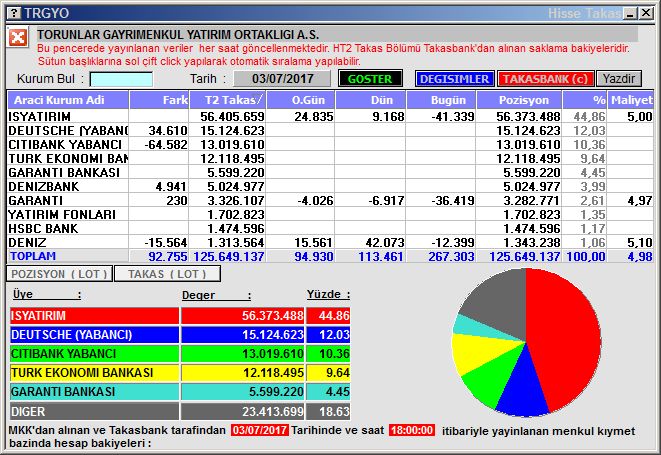
Task: Click the Kurum Bul search field
Action: coord(121,79)
